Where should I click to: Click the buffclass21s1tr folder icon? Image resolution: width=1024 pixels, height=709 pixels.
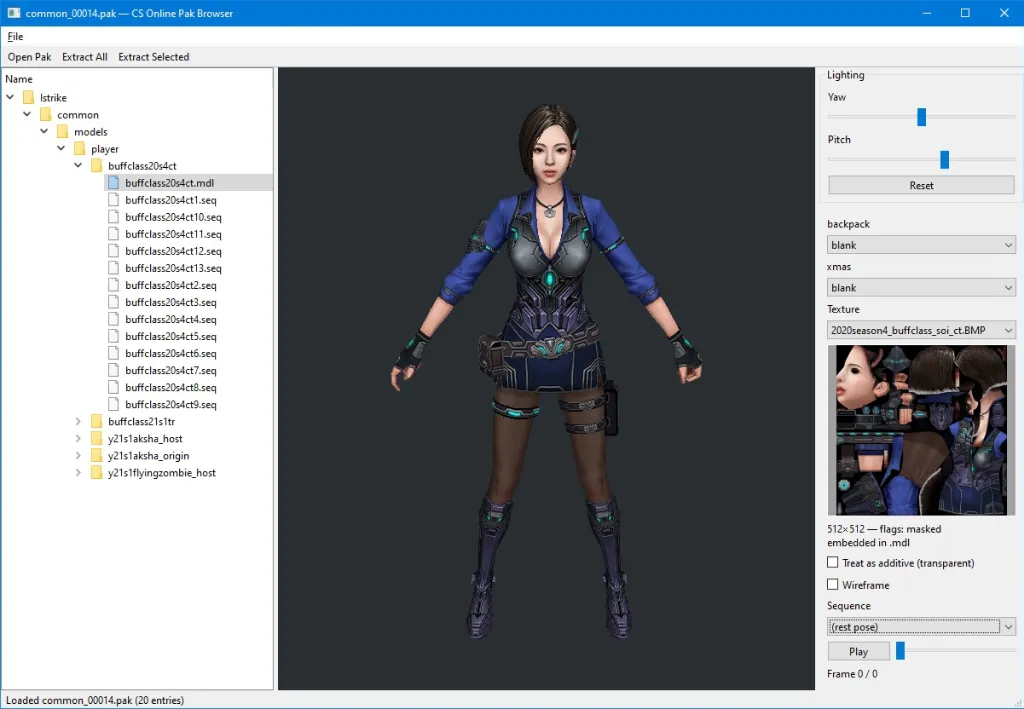tap(96, 422)
